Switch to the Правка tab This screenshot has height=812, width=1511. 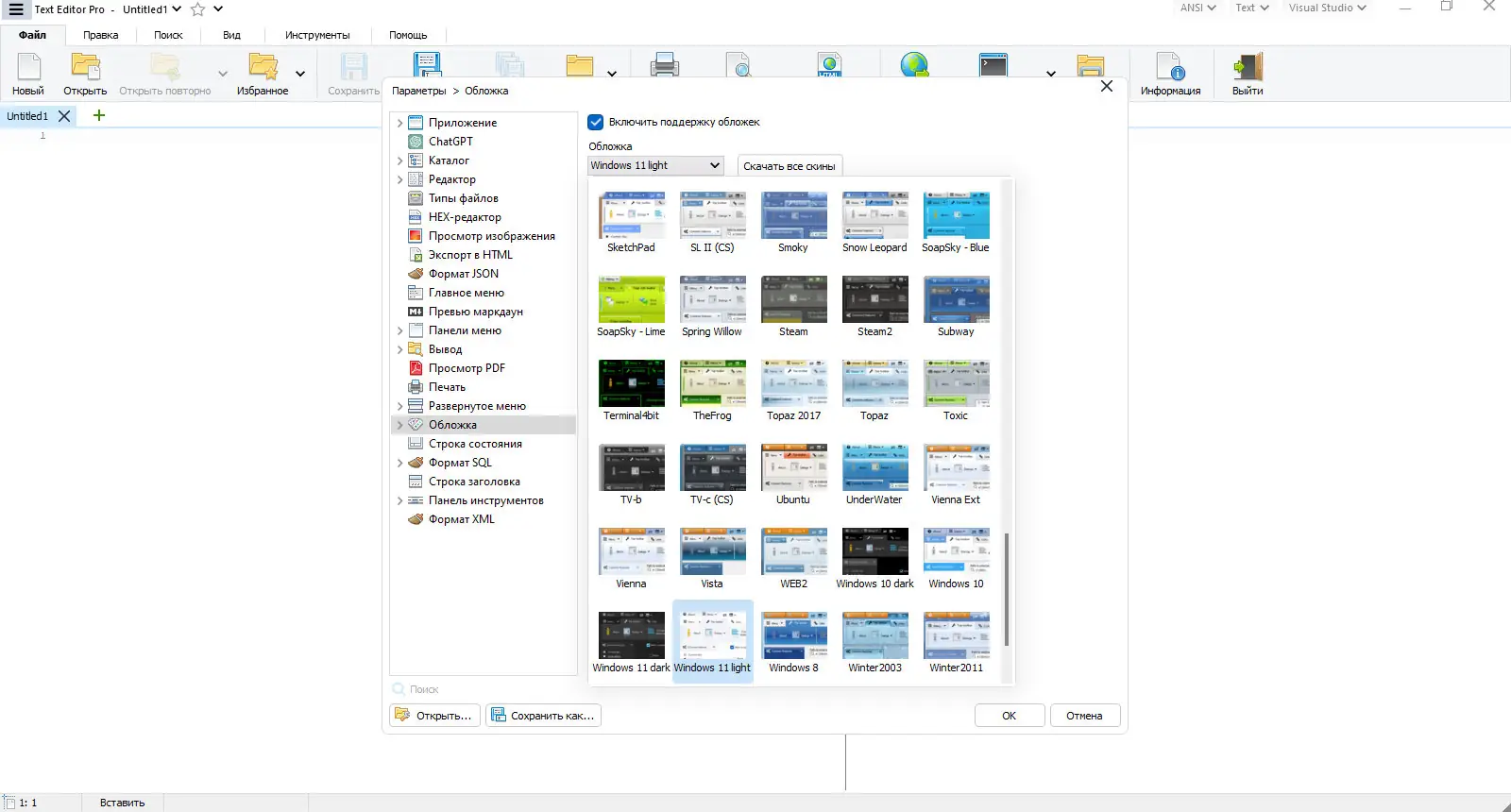pos(100,35)
